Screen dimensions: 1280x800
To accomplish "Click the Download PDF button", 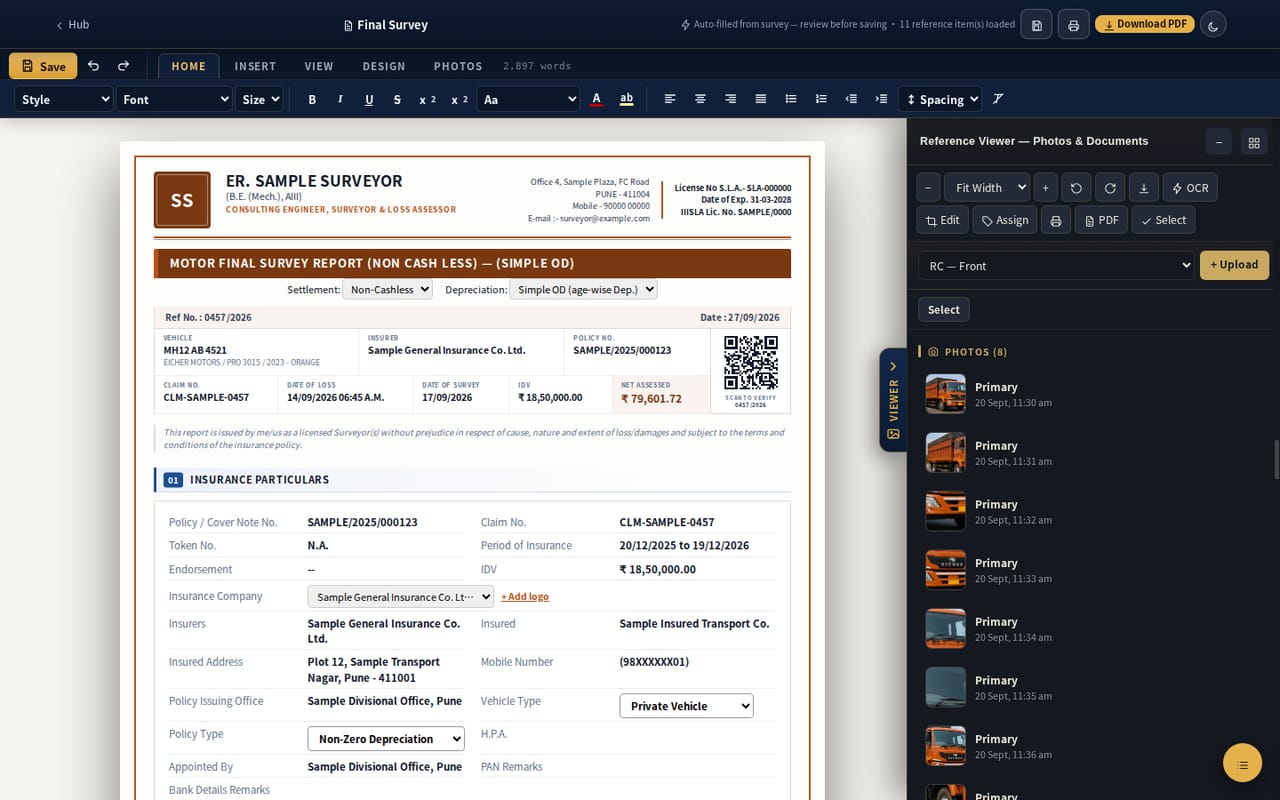I will tap(1145, 24).
